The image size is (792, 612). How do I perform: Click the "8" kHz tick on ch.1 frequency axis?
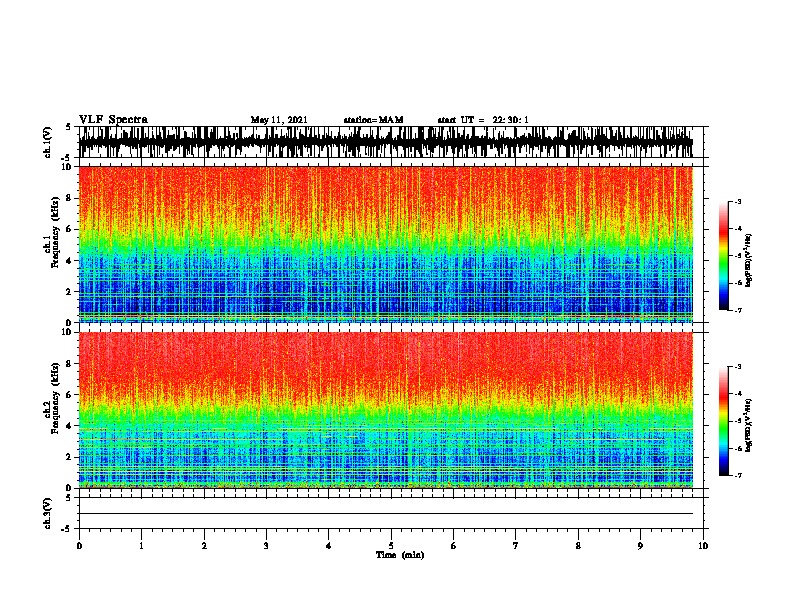(70, 198)
